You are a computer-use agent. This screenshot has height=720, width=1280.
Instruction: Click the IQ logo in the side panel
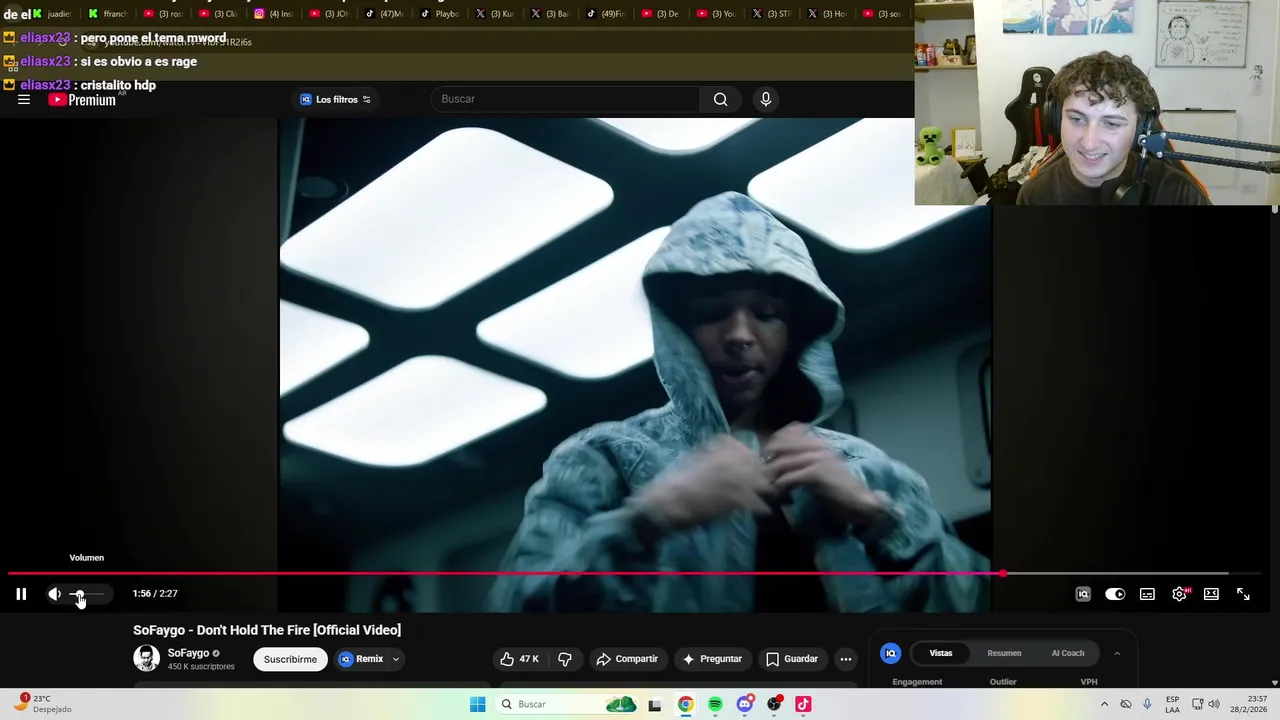click(x=890, y=653)
